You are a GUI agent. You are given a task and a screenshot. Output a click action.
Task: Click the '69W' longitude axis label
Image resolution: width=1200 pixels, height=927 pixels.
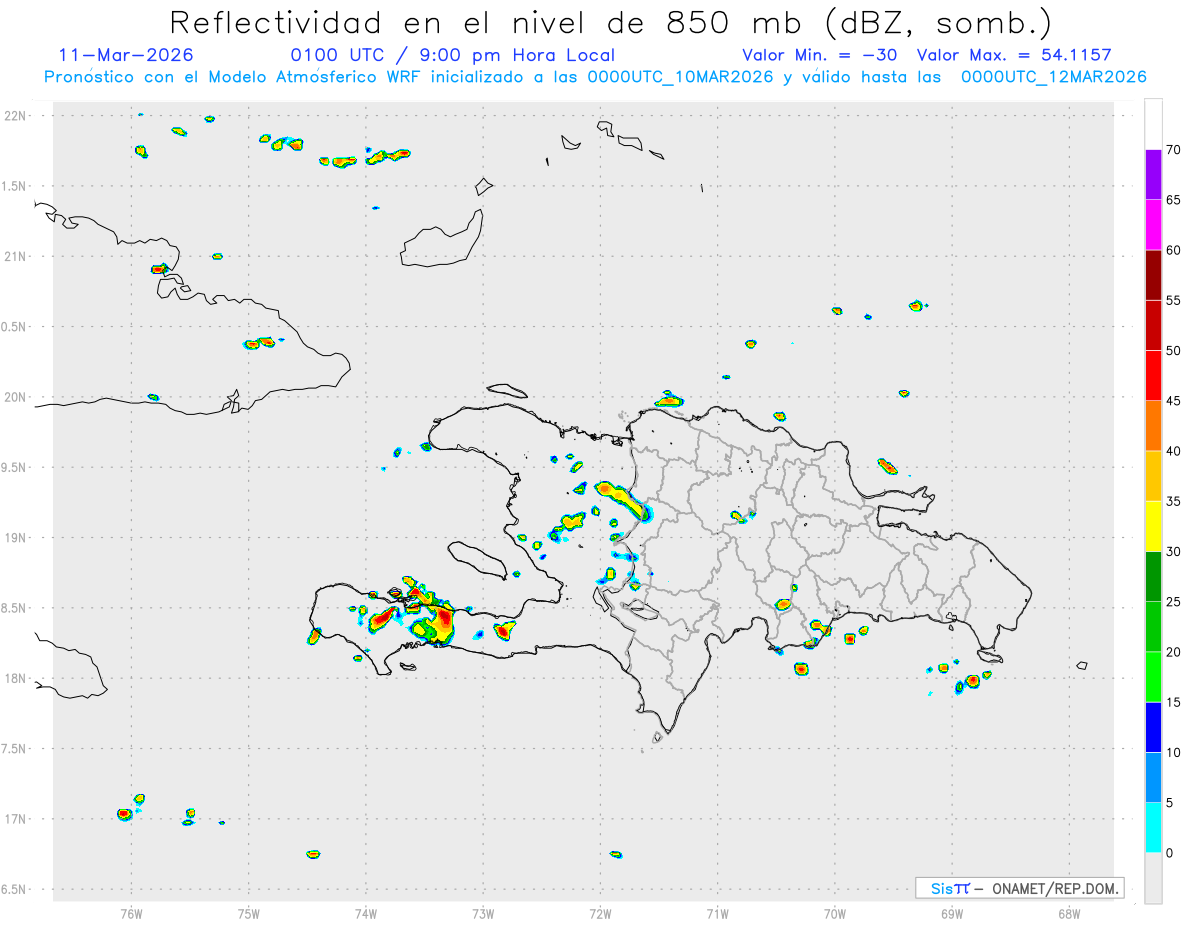coord(951,914)
